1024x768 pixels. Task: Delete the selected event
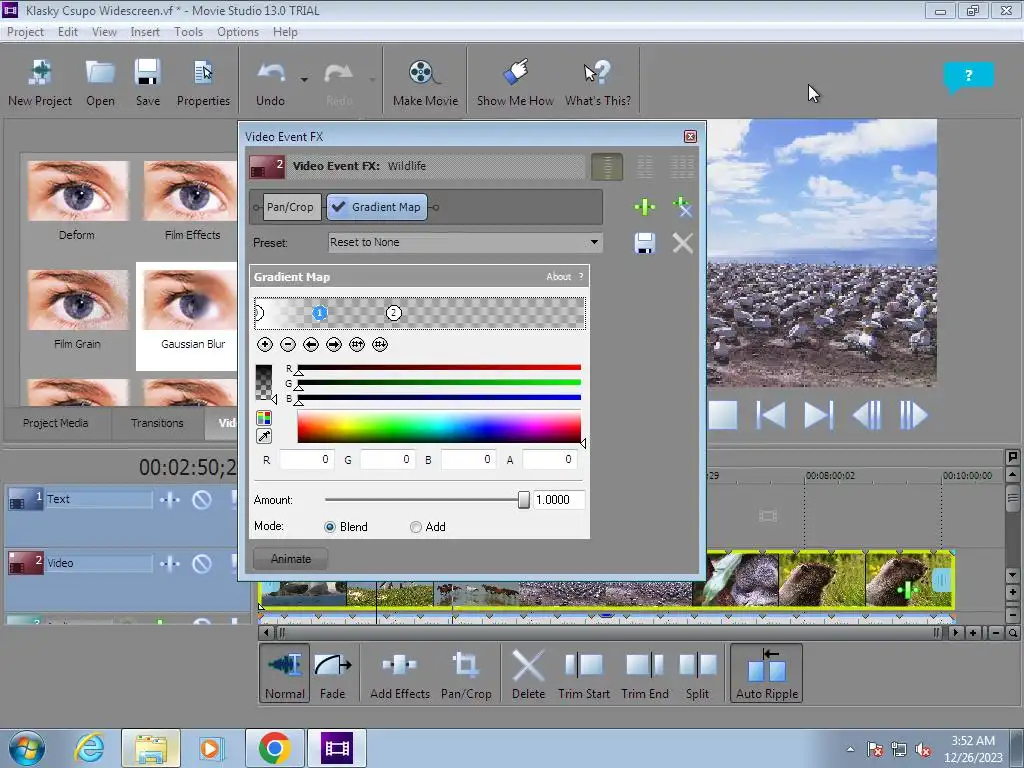(x=528, y=673)
